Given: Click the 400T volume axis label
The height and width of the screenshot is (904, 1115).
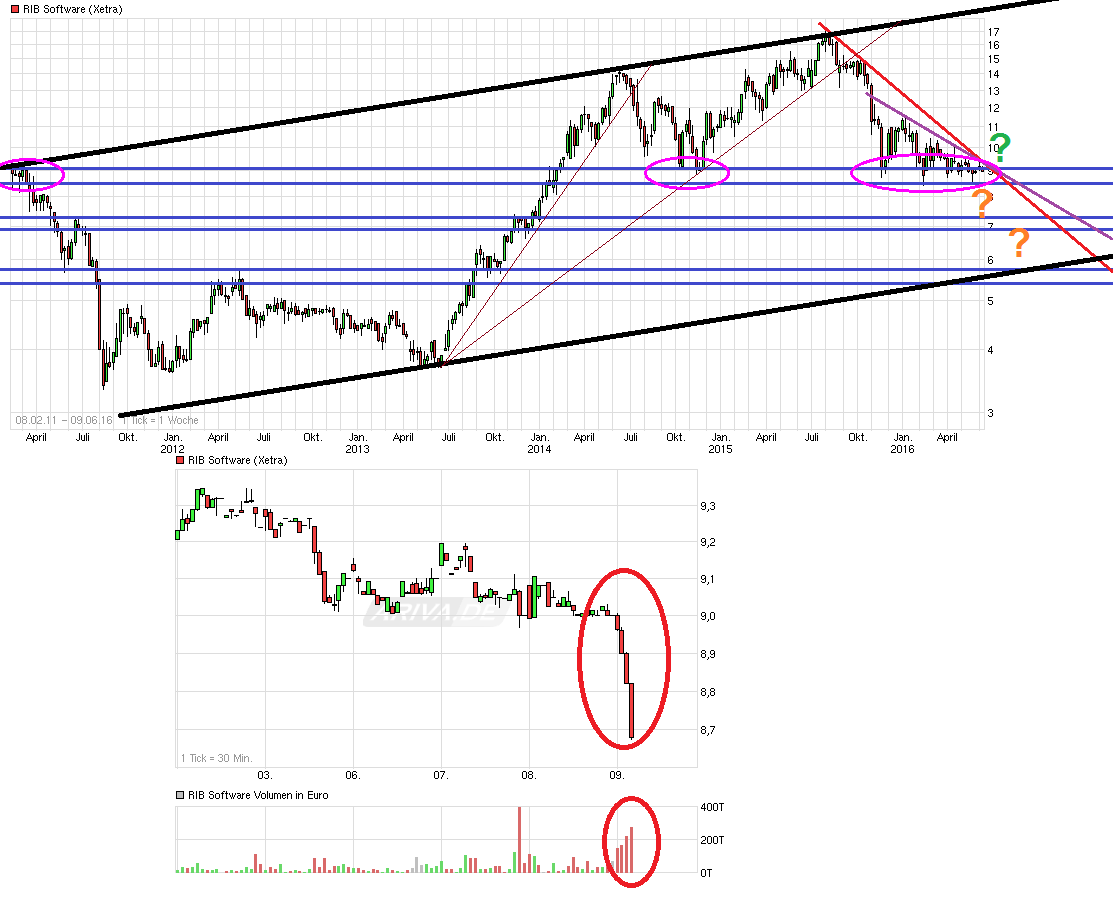Looking at the screenshot, I should click(x=712, y=807).
